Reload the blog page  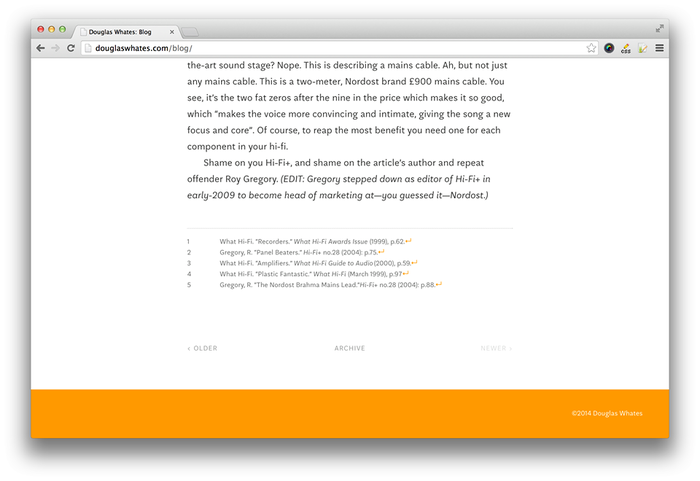71,48
